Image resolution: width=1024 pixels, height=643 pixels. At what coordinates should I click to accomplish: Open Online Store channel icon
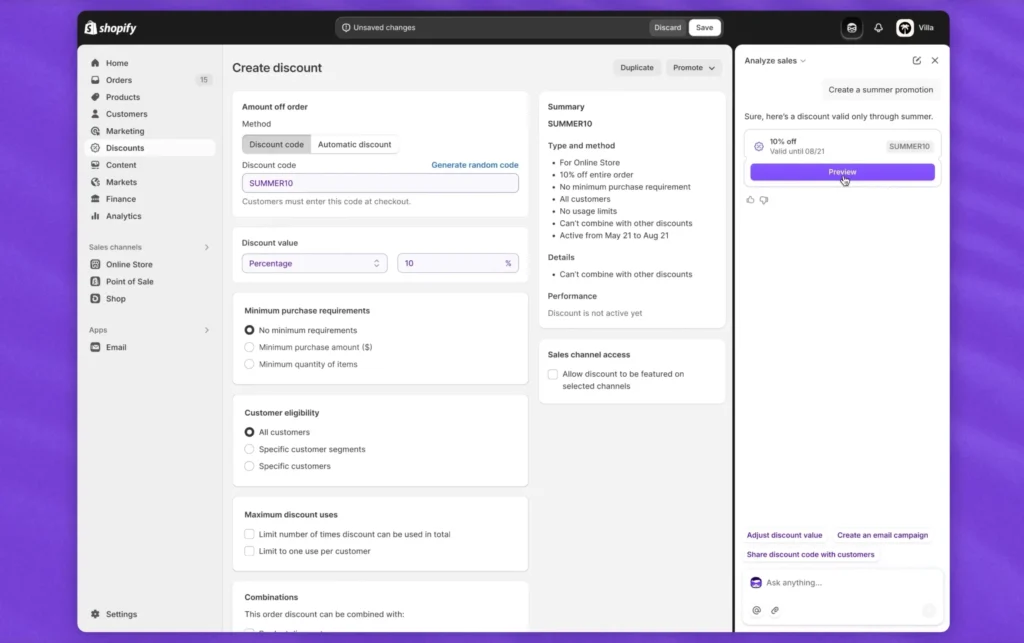95,264
